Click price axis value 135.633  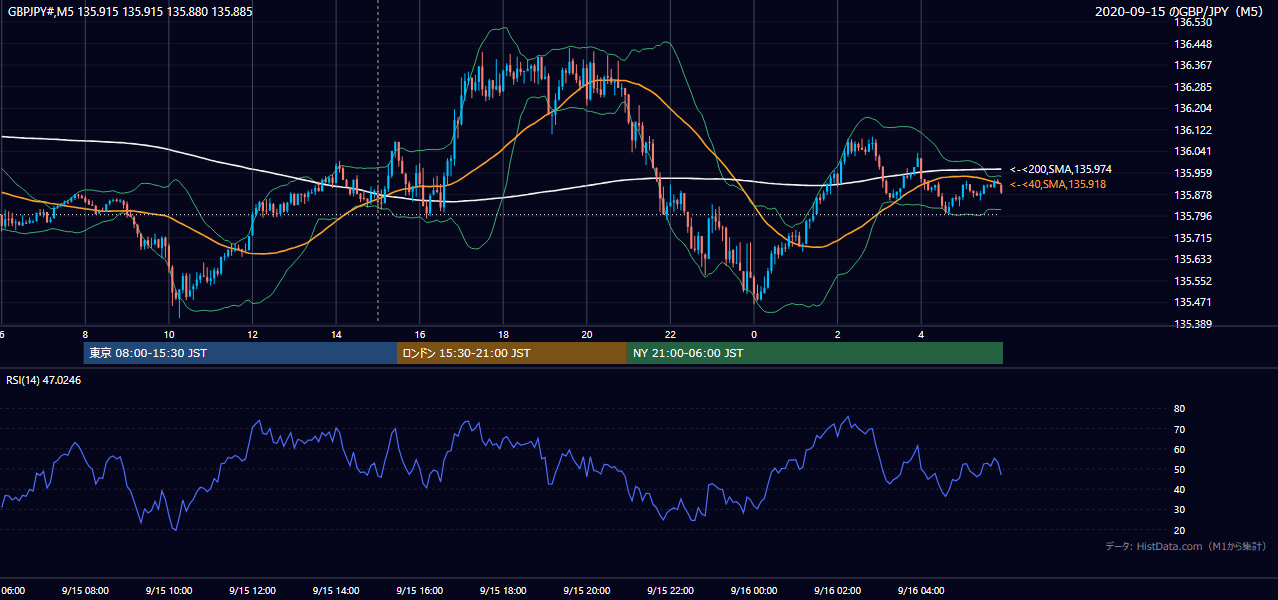tap(1192, 259)
